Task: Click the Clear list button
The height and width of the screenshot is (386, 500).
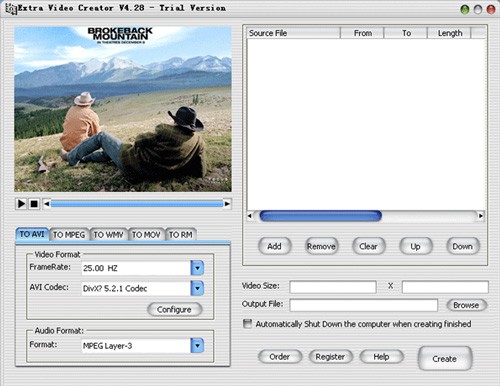Action: click(x=368, y=246)
